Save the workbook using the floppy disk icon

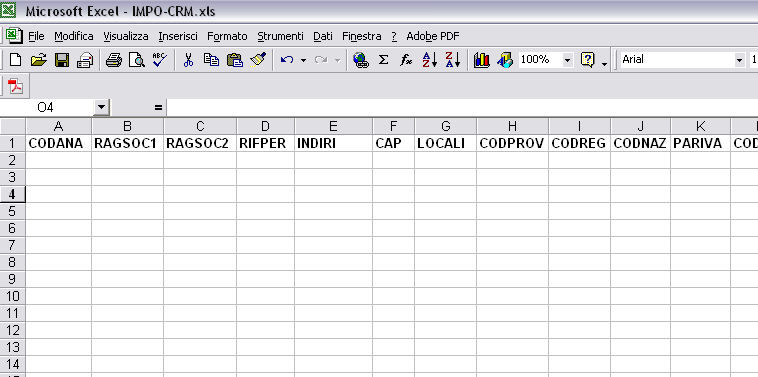[62, 60]
